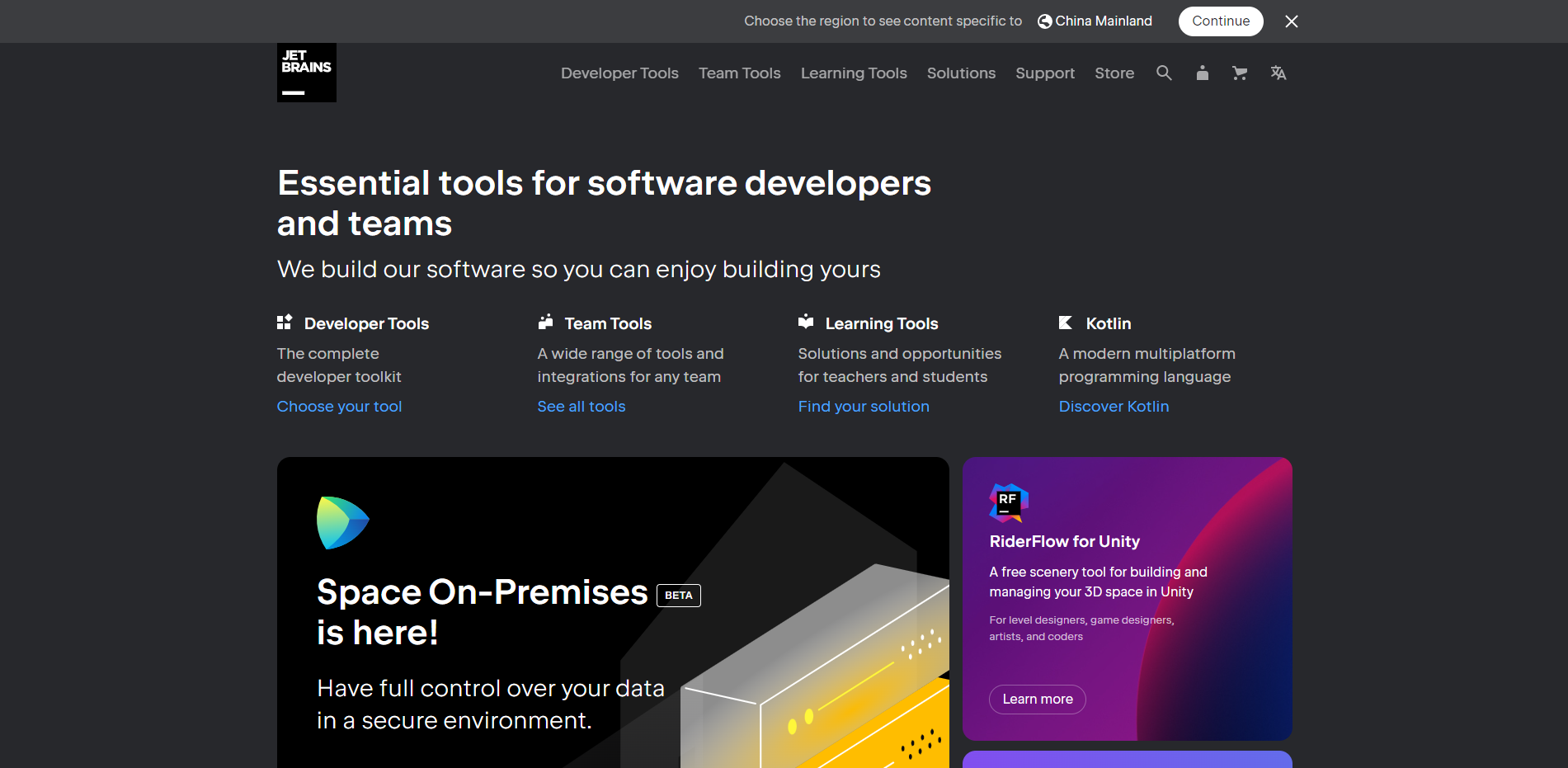
Task: Open the Learning Tools nav menu
Action: 854,73
